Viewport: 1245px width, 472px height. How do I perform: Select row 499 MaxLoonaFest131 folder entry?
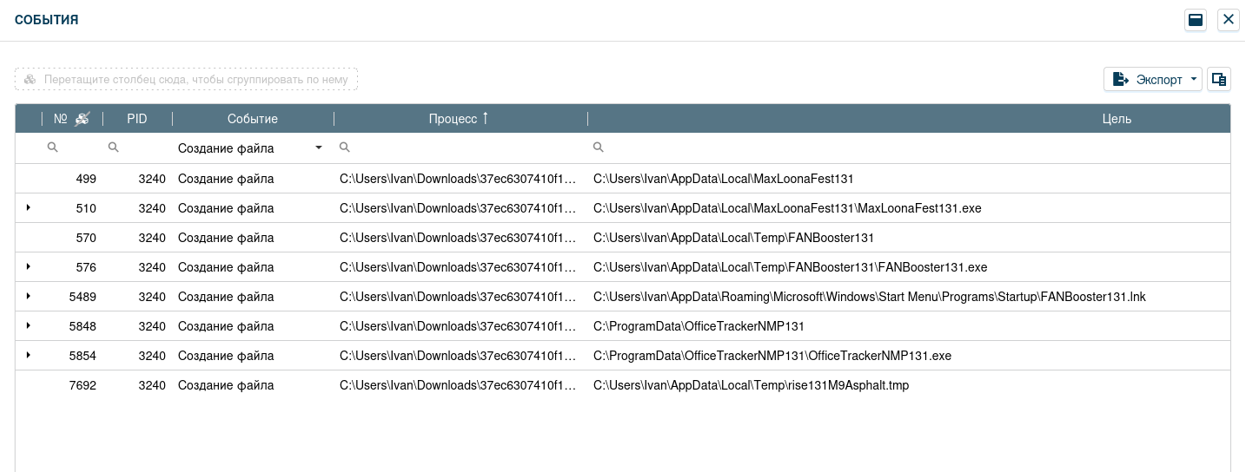click(x=722, y=179)
